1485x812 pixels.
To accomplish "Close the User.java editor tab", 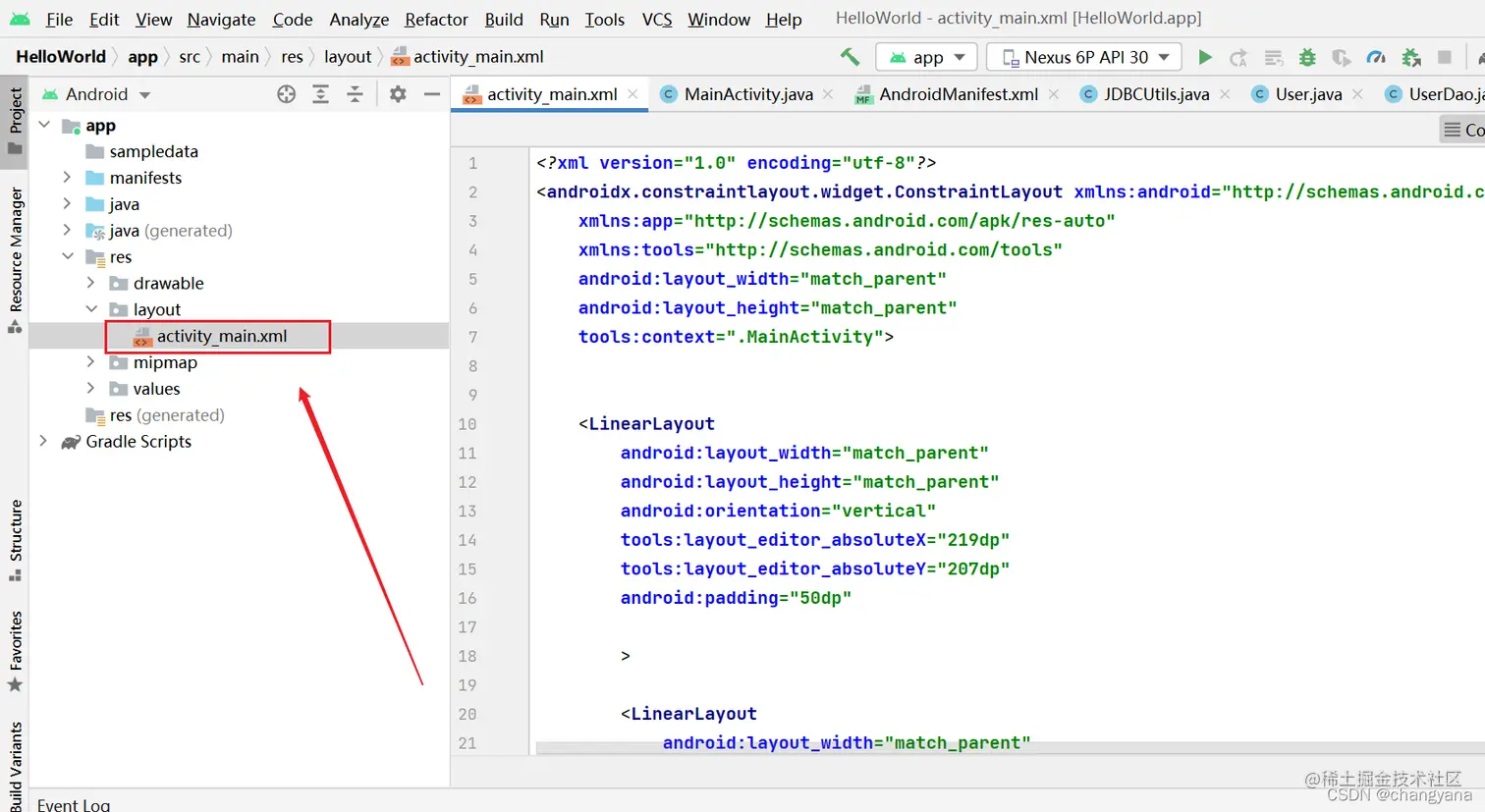I will tap(1357, 94).
